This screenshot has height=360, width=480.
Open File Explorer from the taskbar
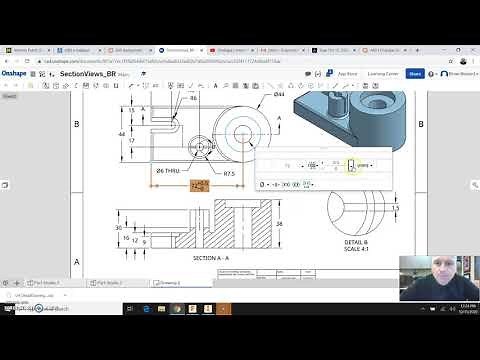162,309
